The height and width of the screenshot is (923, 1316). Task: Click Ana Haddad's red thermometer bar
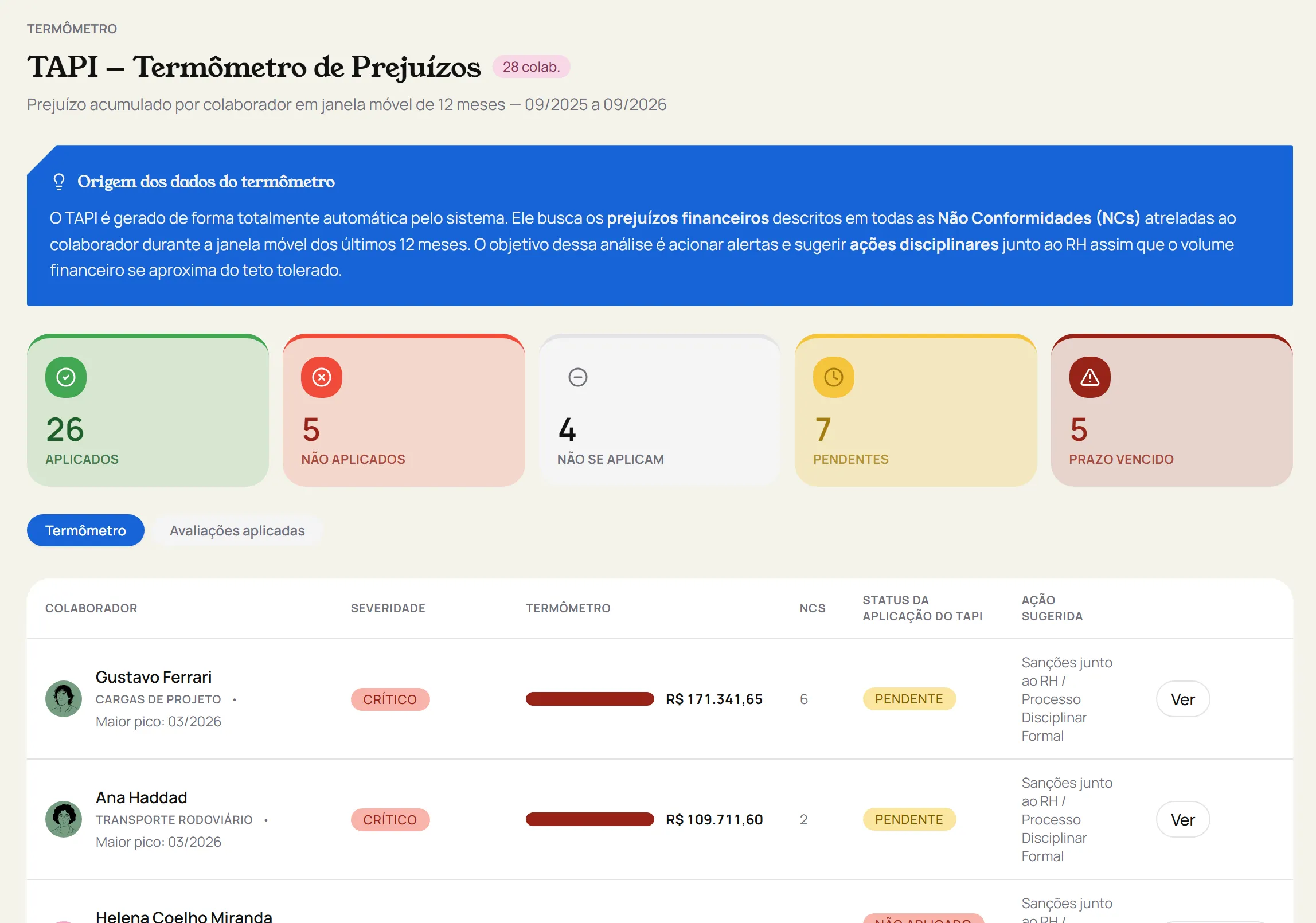coord(590,819)
